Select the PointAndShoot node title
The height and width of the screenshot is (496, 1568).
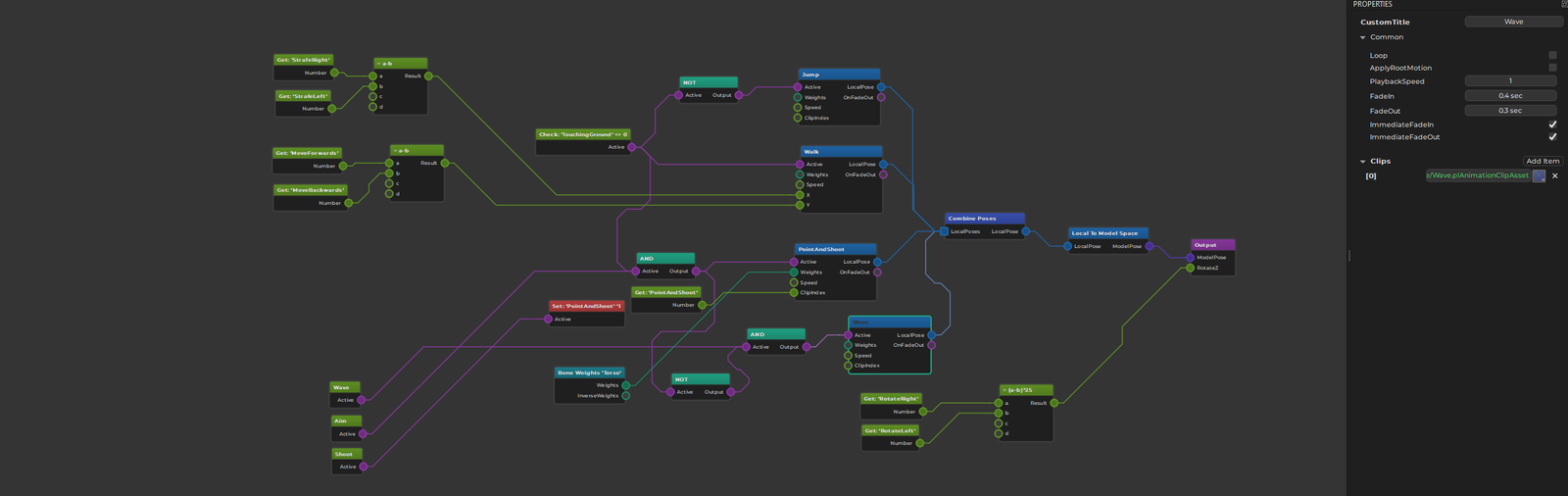tap(835, 249)
